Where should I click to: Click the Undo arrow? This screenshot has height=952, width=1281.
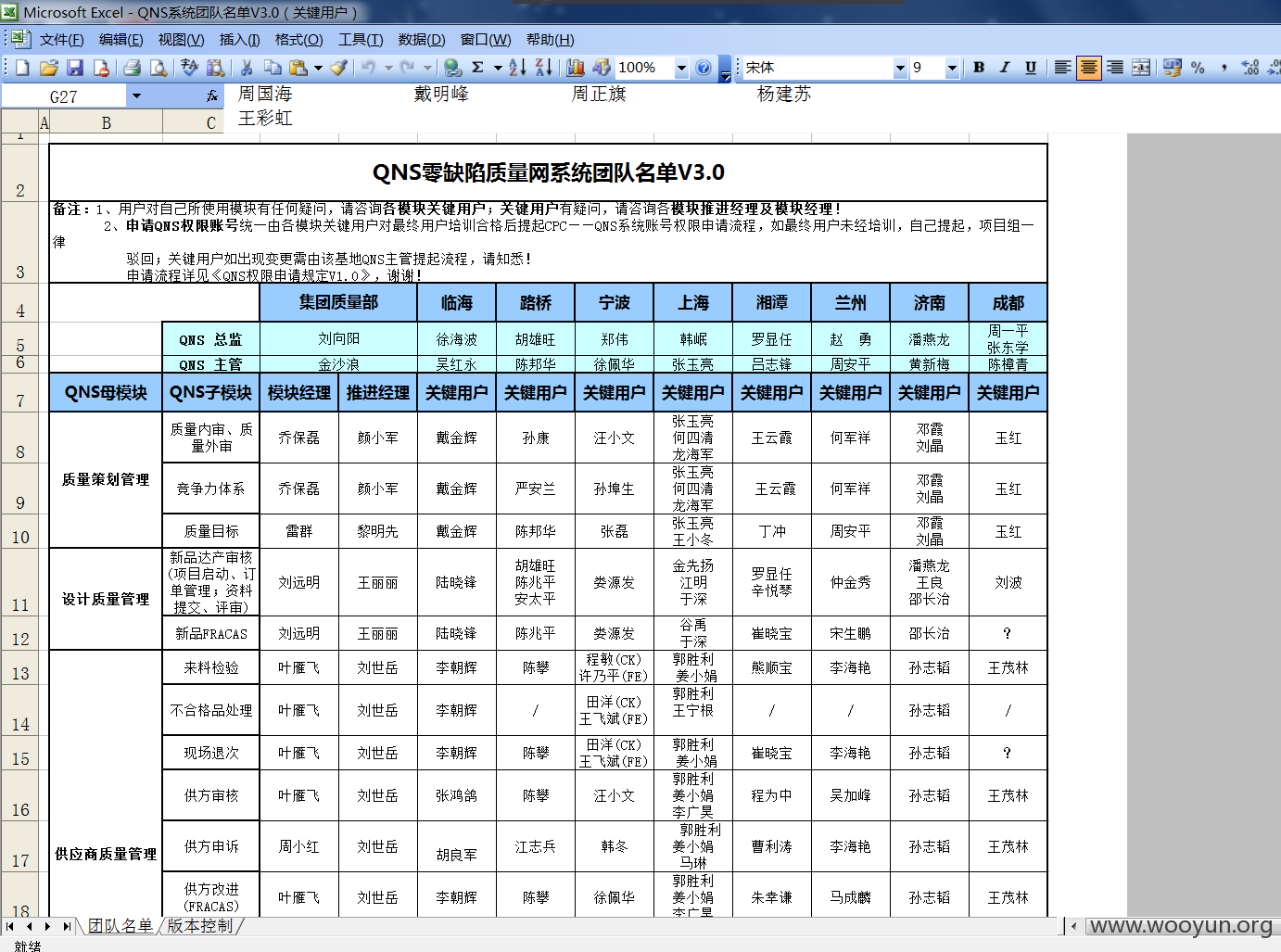368,68
